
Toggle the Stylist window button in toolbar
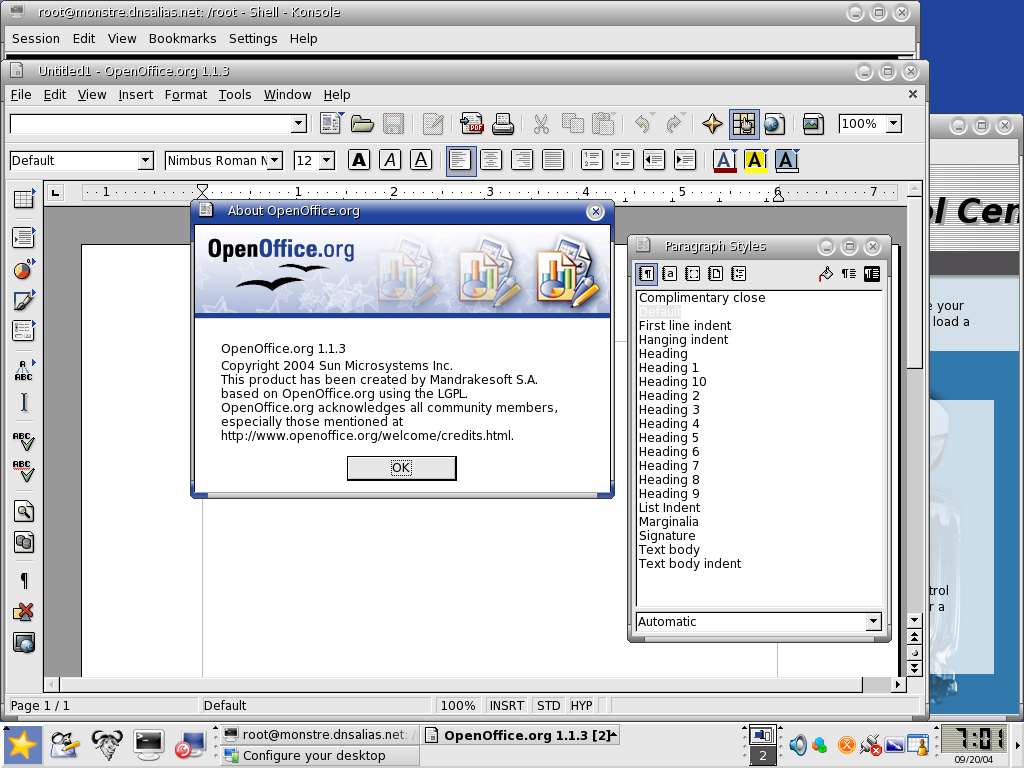[x=744, y=124]
